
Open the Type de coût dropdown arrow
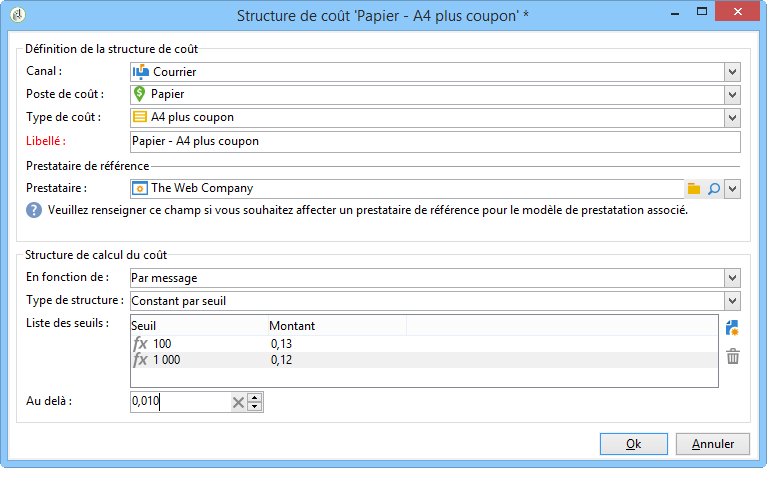tap(732, 118)
